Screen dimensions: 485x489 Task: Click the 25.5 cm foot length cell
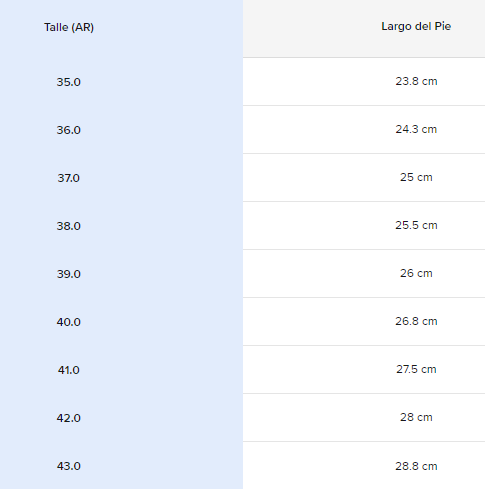click(416, 225)
